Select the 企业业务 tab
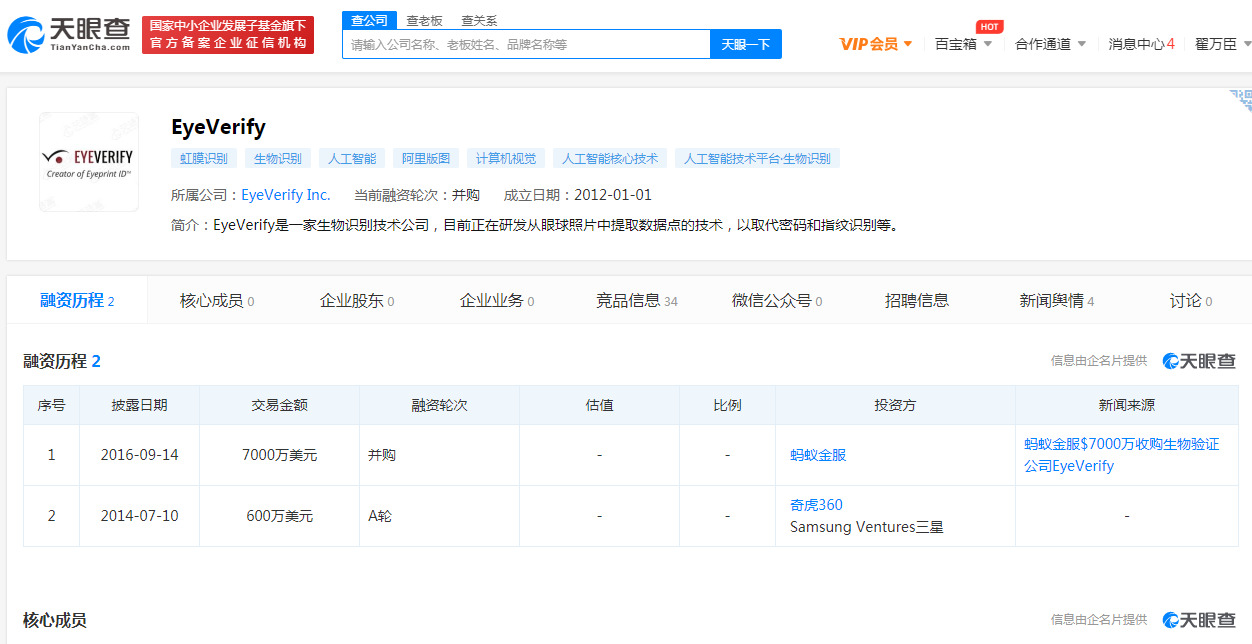1252x644 pixels. pyautogui.click(x=497, y=300)
